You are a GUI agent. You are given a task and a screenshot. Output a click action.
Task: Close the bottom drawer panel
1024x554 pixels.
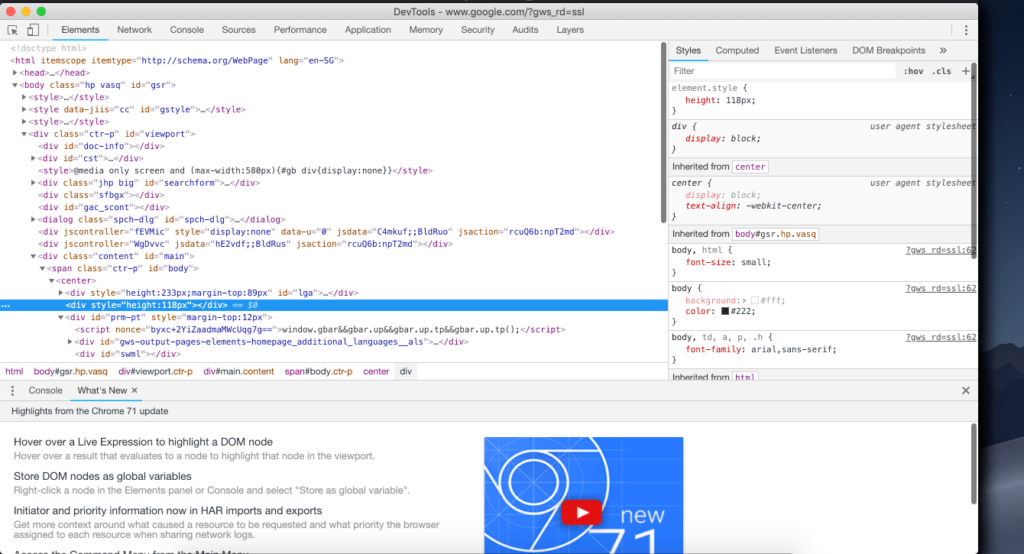pyautogui.click(x=965, y=391)
